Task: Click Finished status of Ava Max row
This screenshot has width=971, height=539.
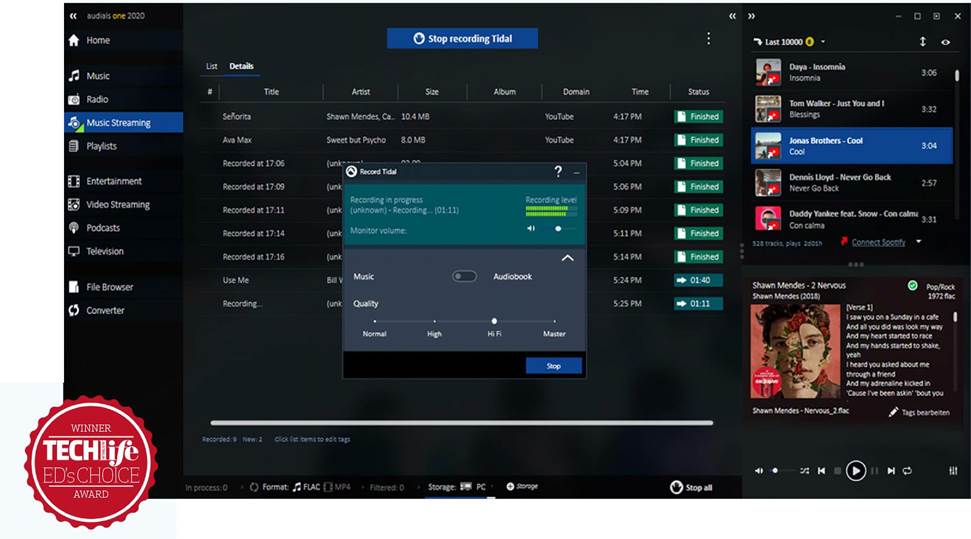Action: pyautogui.click(x=699, y=140)
